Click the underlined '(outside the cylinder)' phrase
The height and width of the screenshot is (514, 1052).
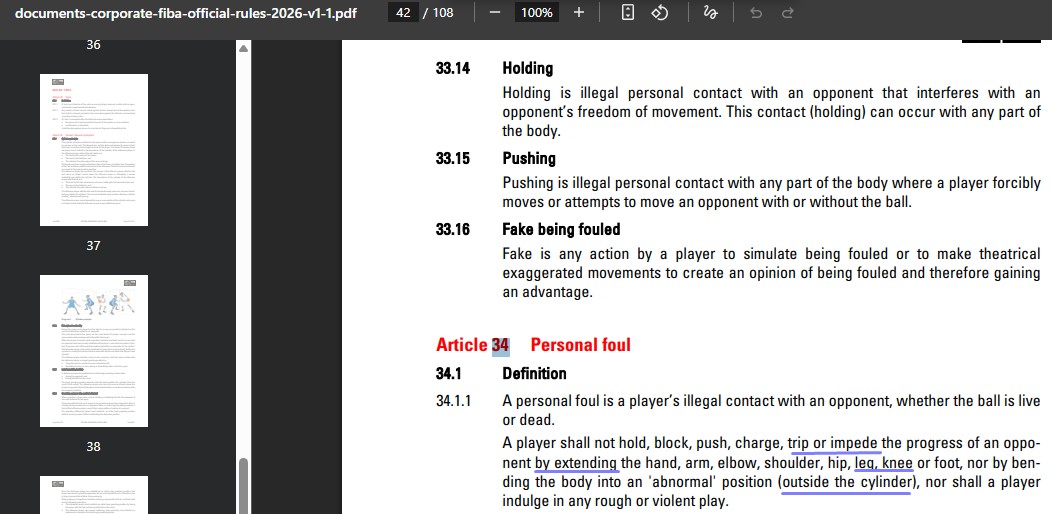click(x=847, y=482)
